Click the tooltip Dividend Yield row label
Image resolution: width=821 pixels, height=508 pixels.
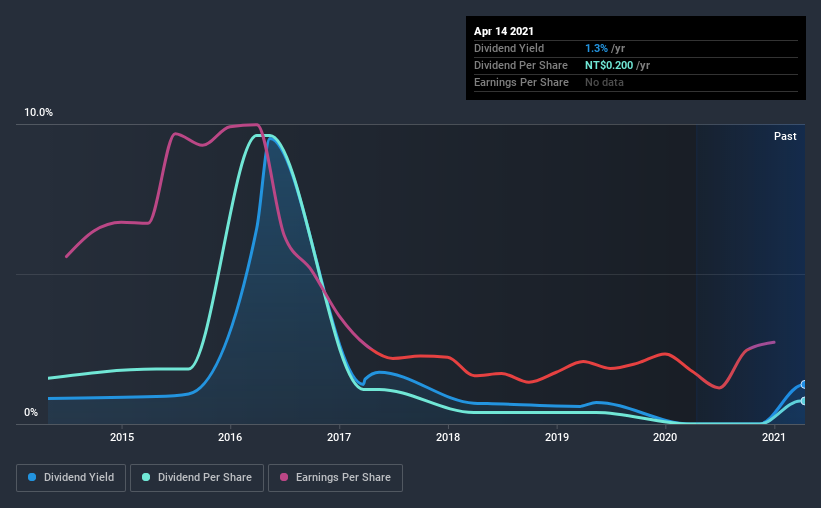(509, 48)
